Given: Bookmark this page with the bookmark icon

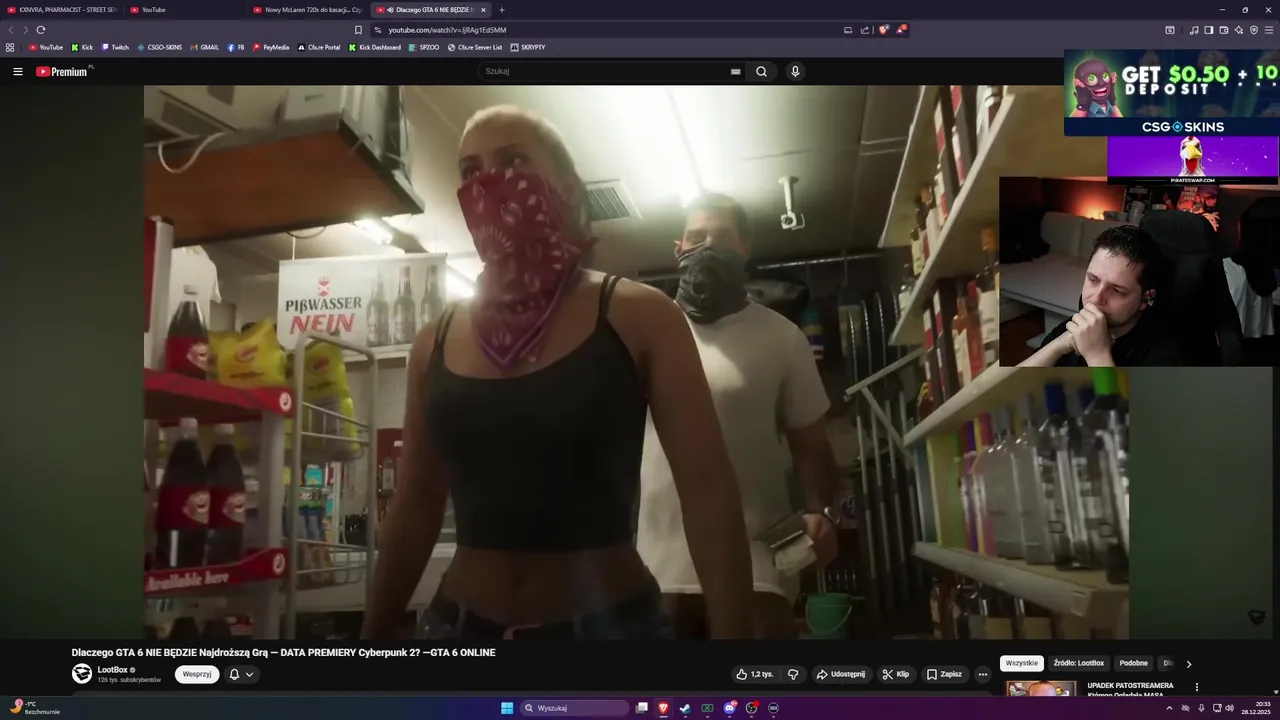Looking at the screenshot, I should [x=359, y=30].
